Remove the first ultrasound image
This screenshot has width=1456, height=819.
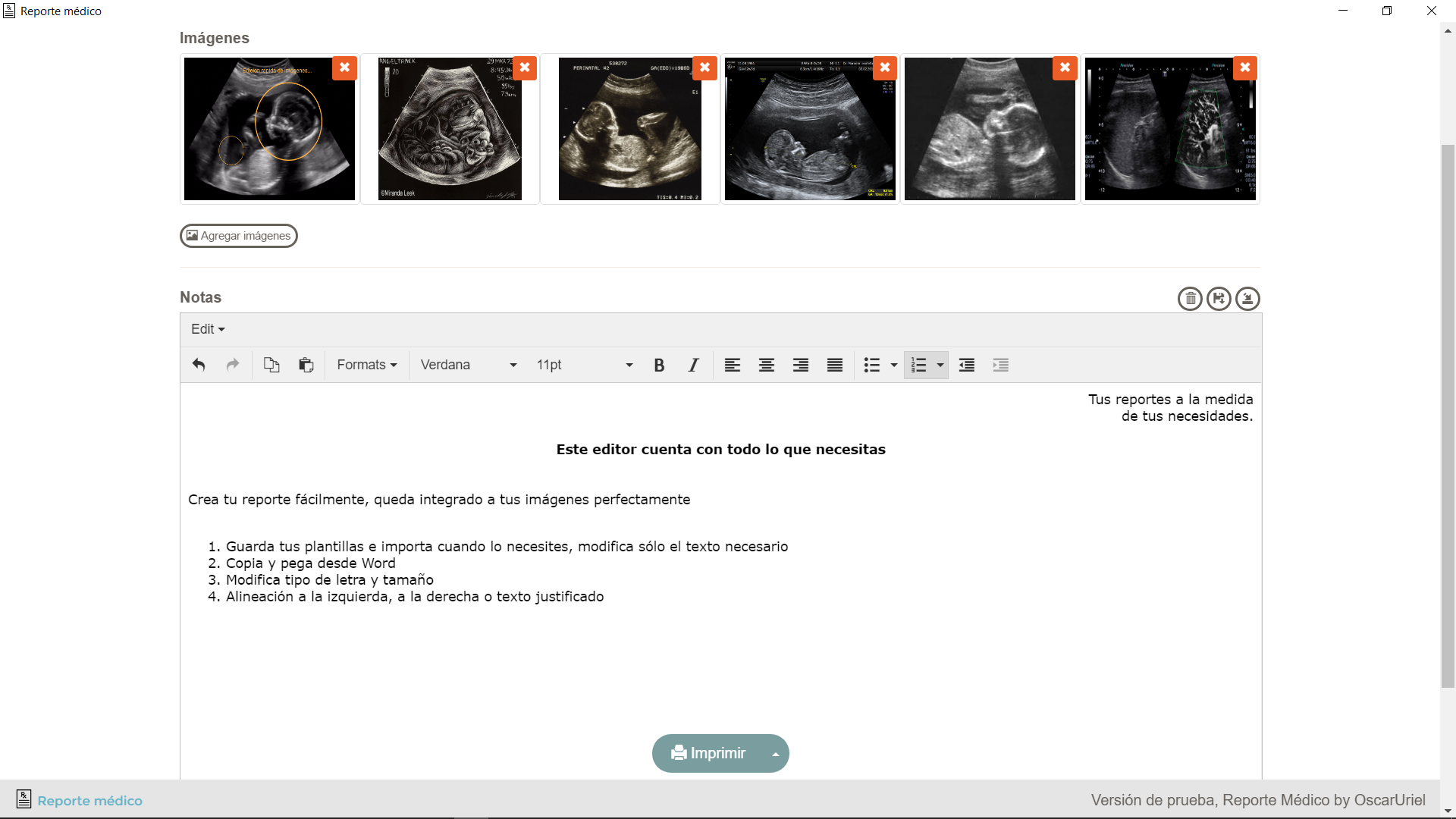[x=344, y=67]
